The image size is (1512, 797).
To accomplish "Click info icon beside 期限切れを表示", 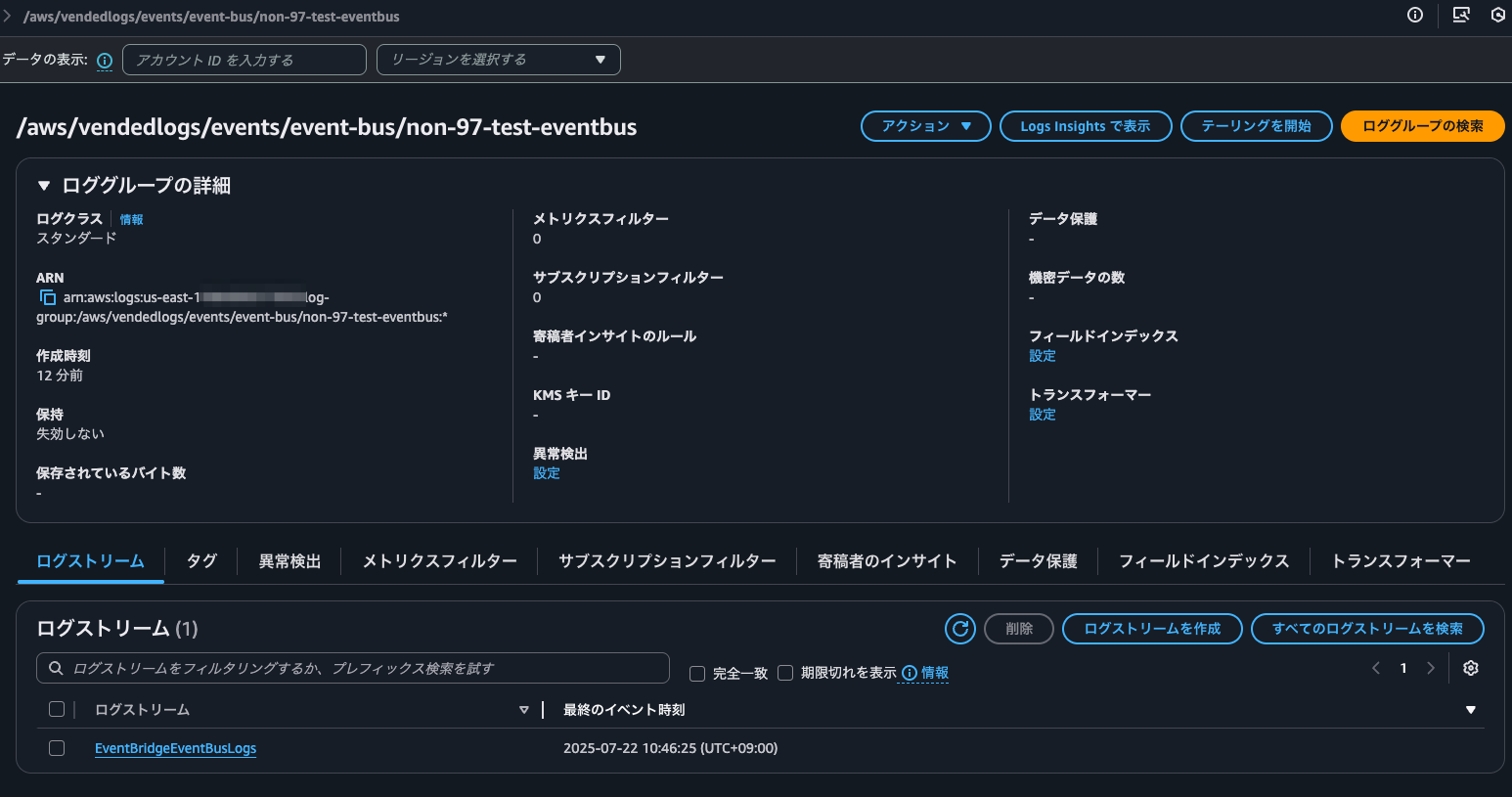I will pos(910,673).
